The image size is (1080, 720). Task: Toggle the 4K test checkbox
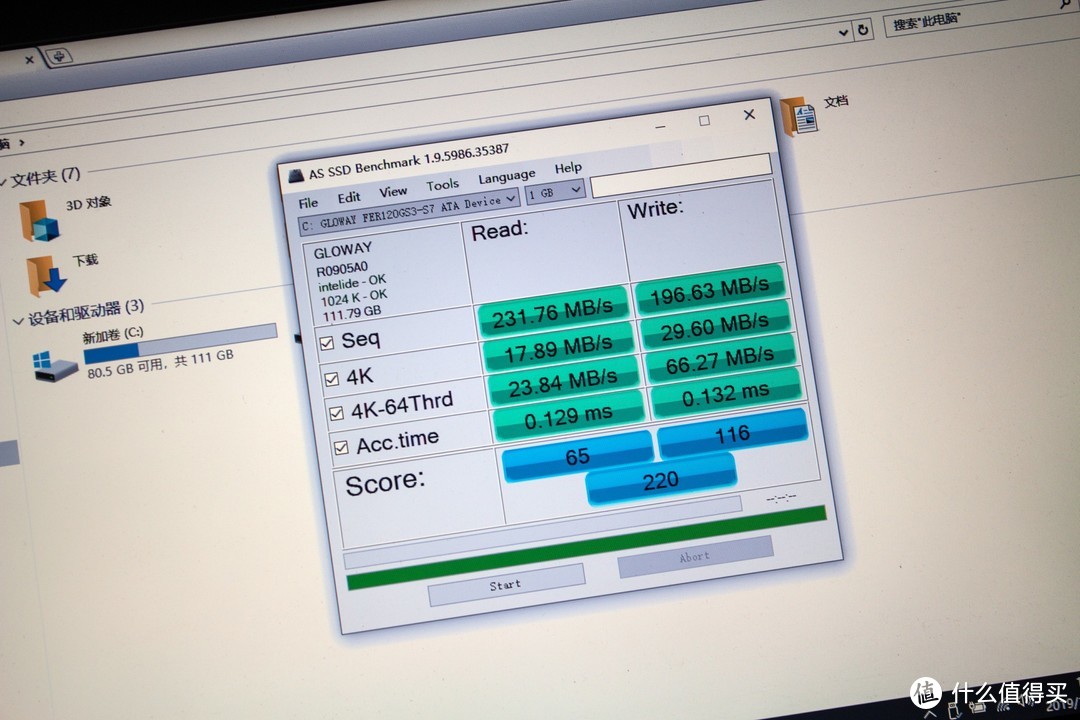coord(331,379)
